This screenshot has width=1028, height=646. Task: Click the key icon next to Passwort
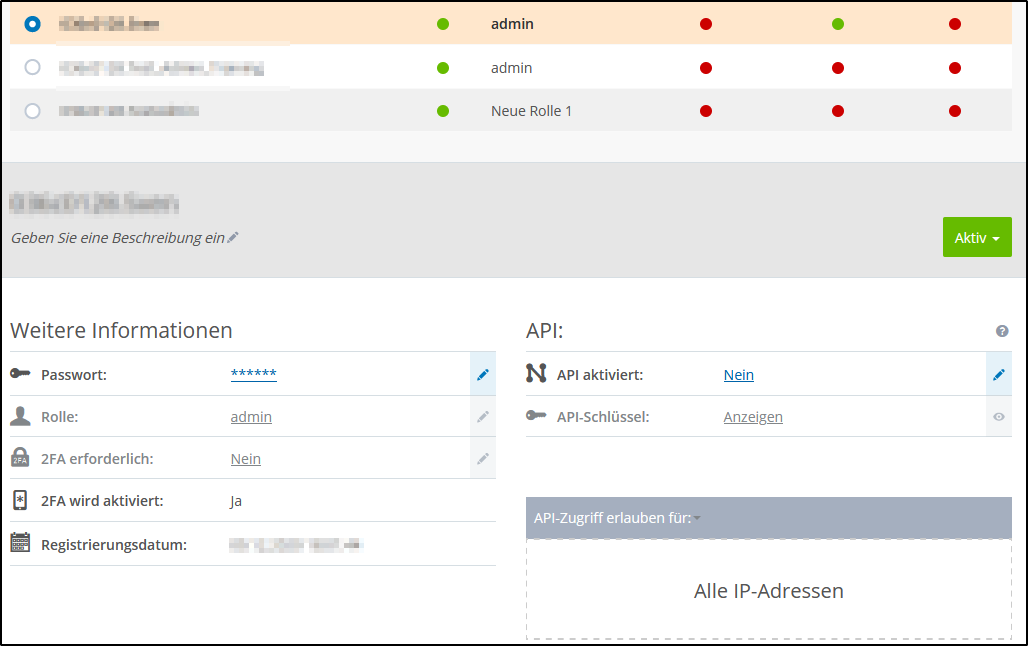click(18, 374)
